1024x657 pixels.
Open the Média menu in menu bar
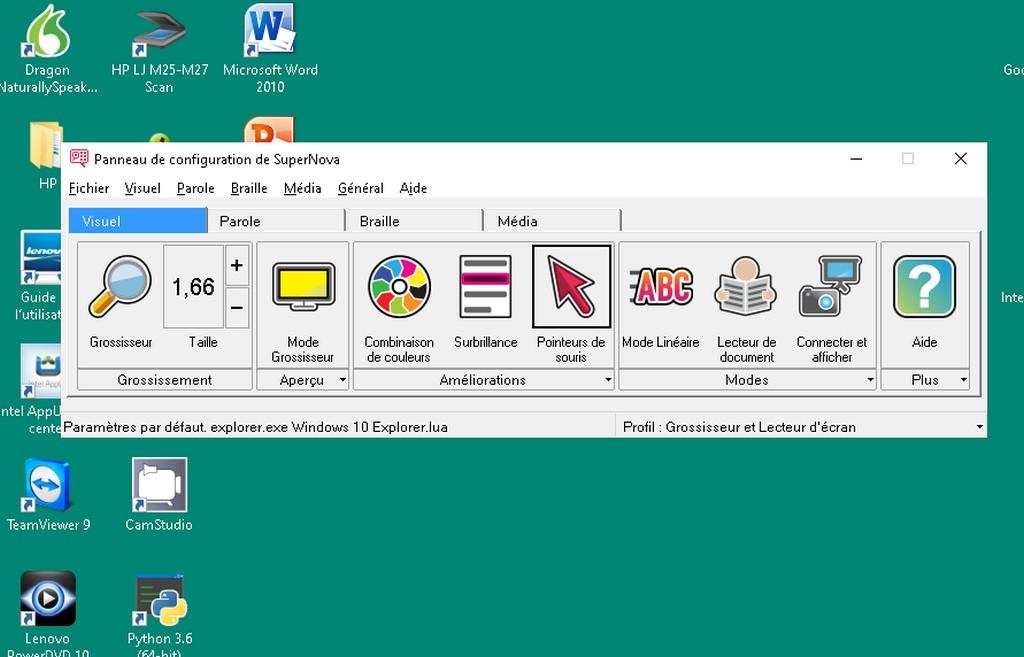coord(302,188)
